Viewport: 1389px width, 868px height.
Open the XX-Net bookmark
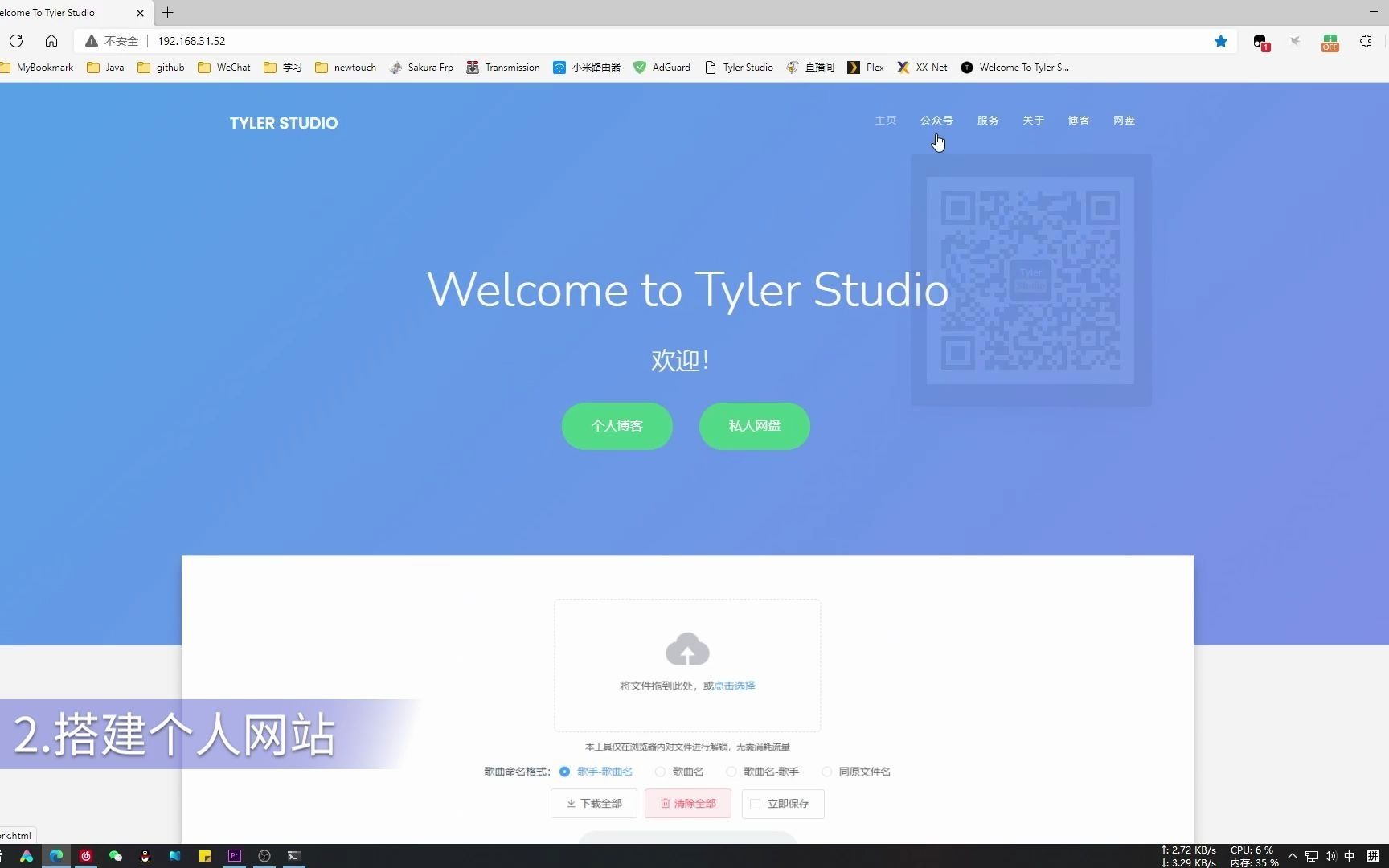coord(923,68)
